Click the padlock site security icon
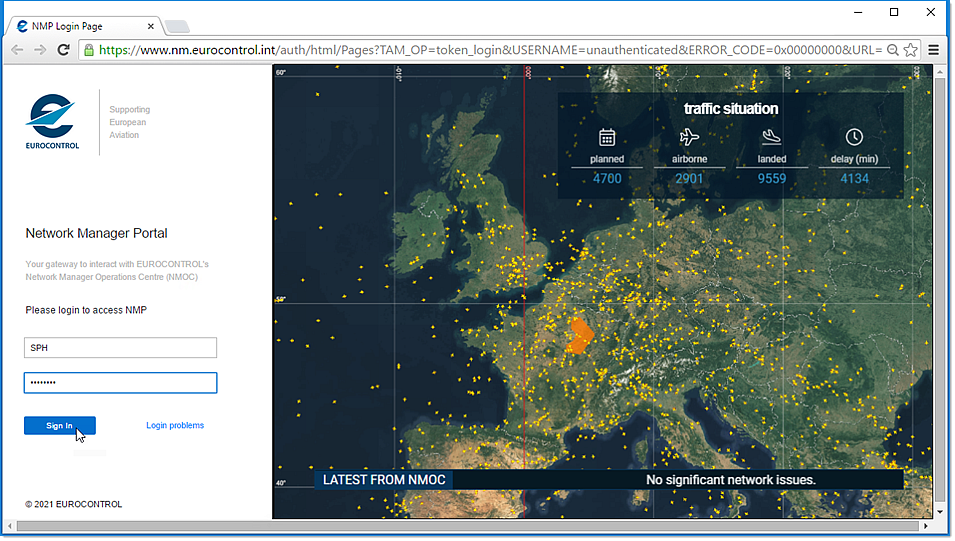This screenshot has height=541, width=955. click(89, 49)
